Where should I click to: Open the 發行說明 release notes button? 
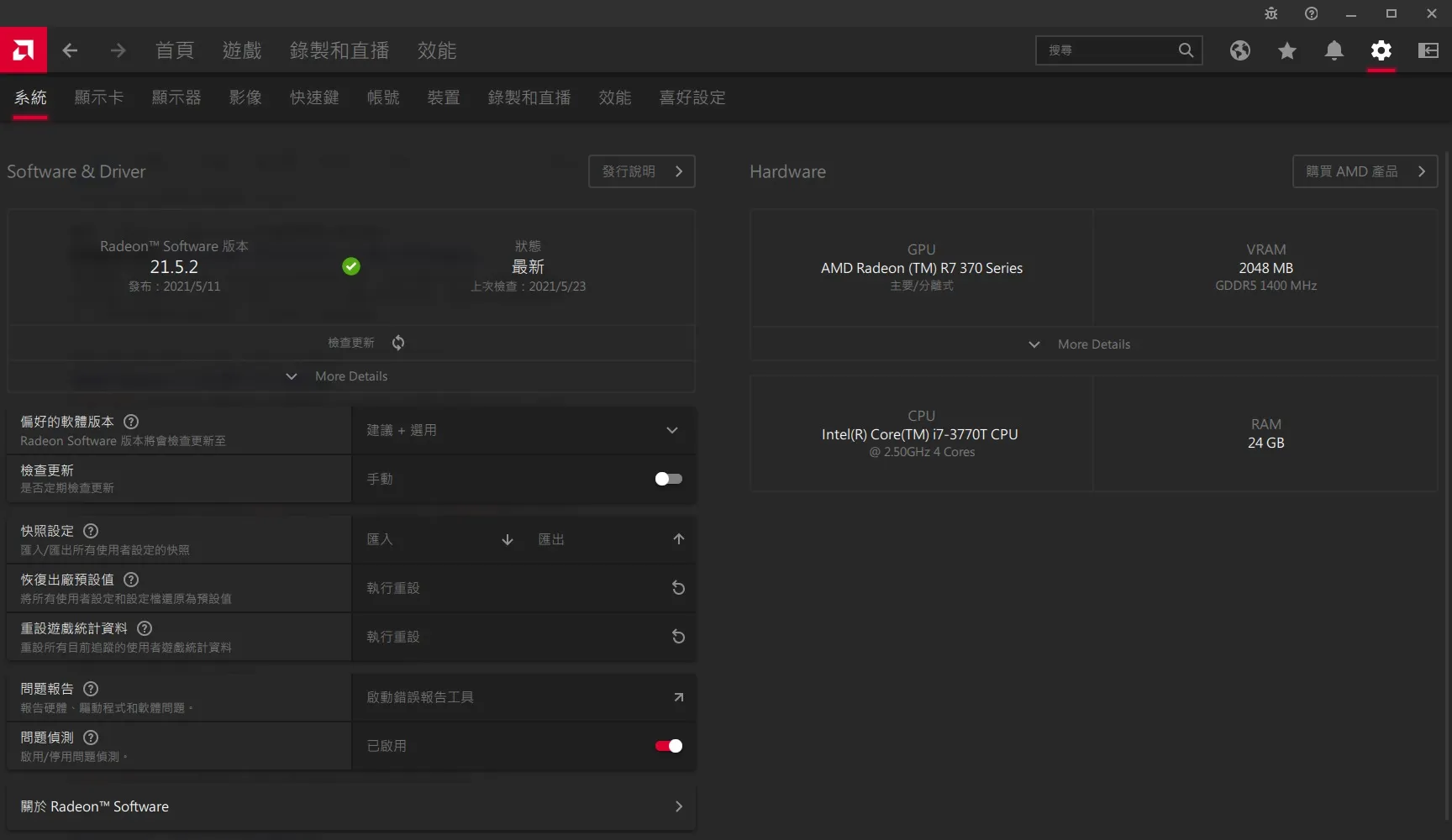(x=641, y=171)
